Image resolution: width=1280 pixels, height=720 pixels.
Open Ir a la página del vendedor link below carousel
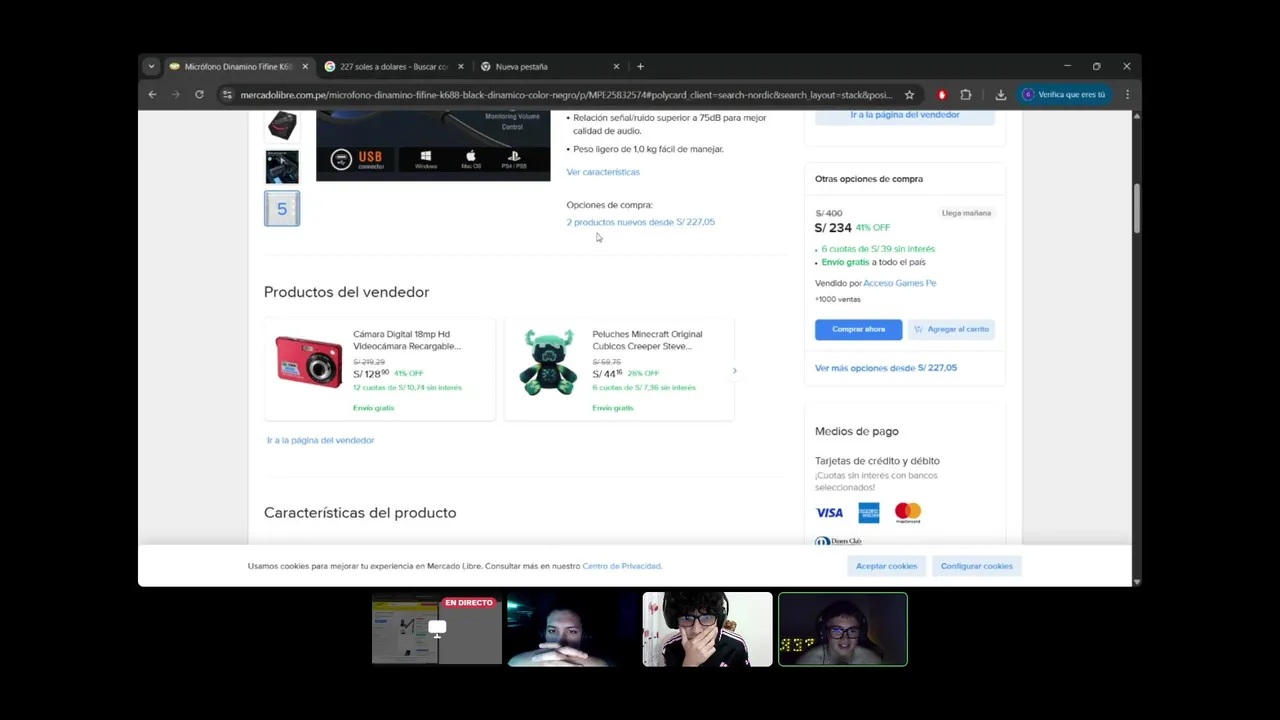[321, 440]
